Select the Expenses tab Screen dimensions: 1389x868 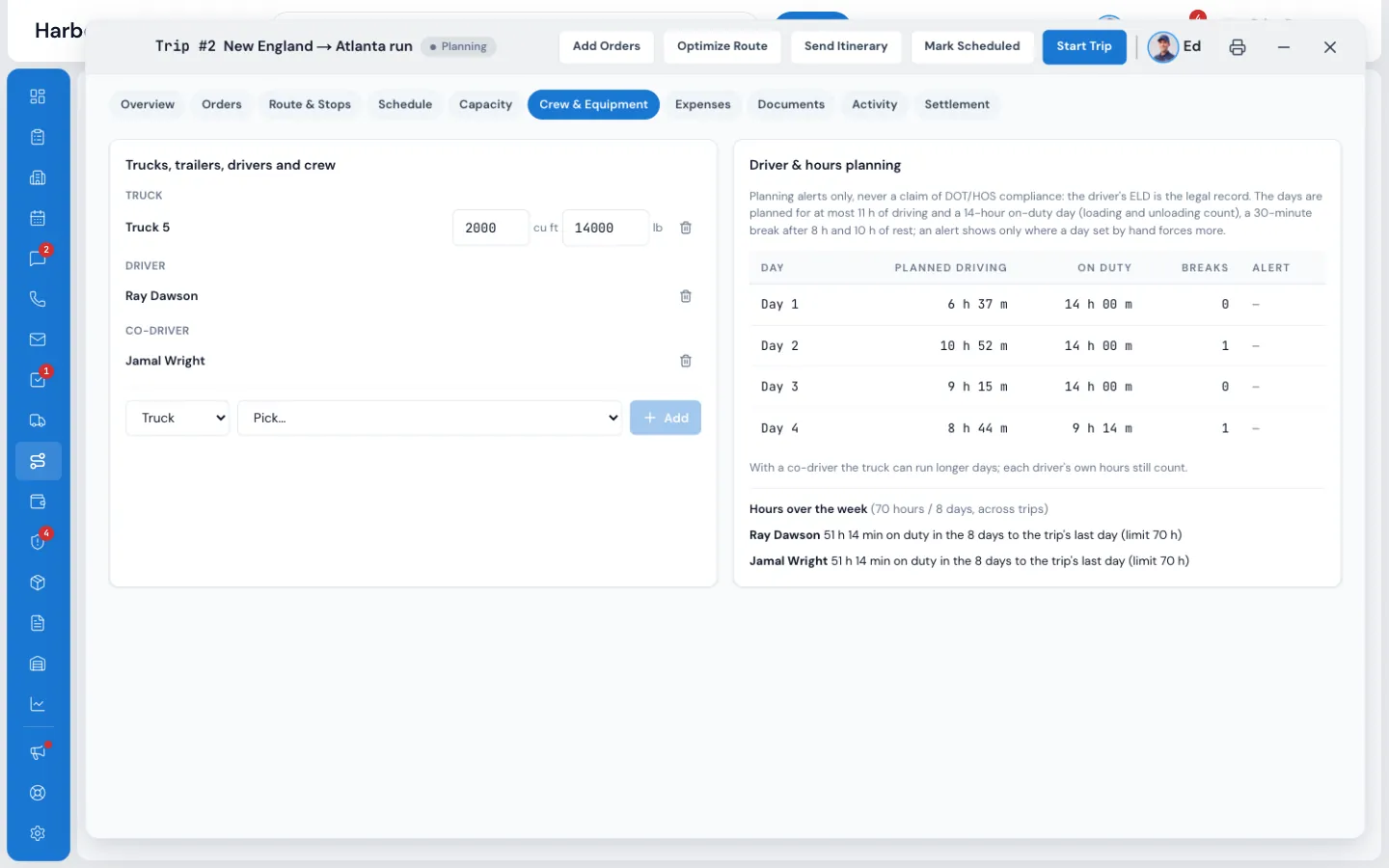tap(702, 104)
